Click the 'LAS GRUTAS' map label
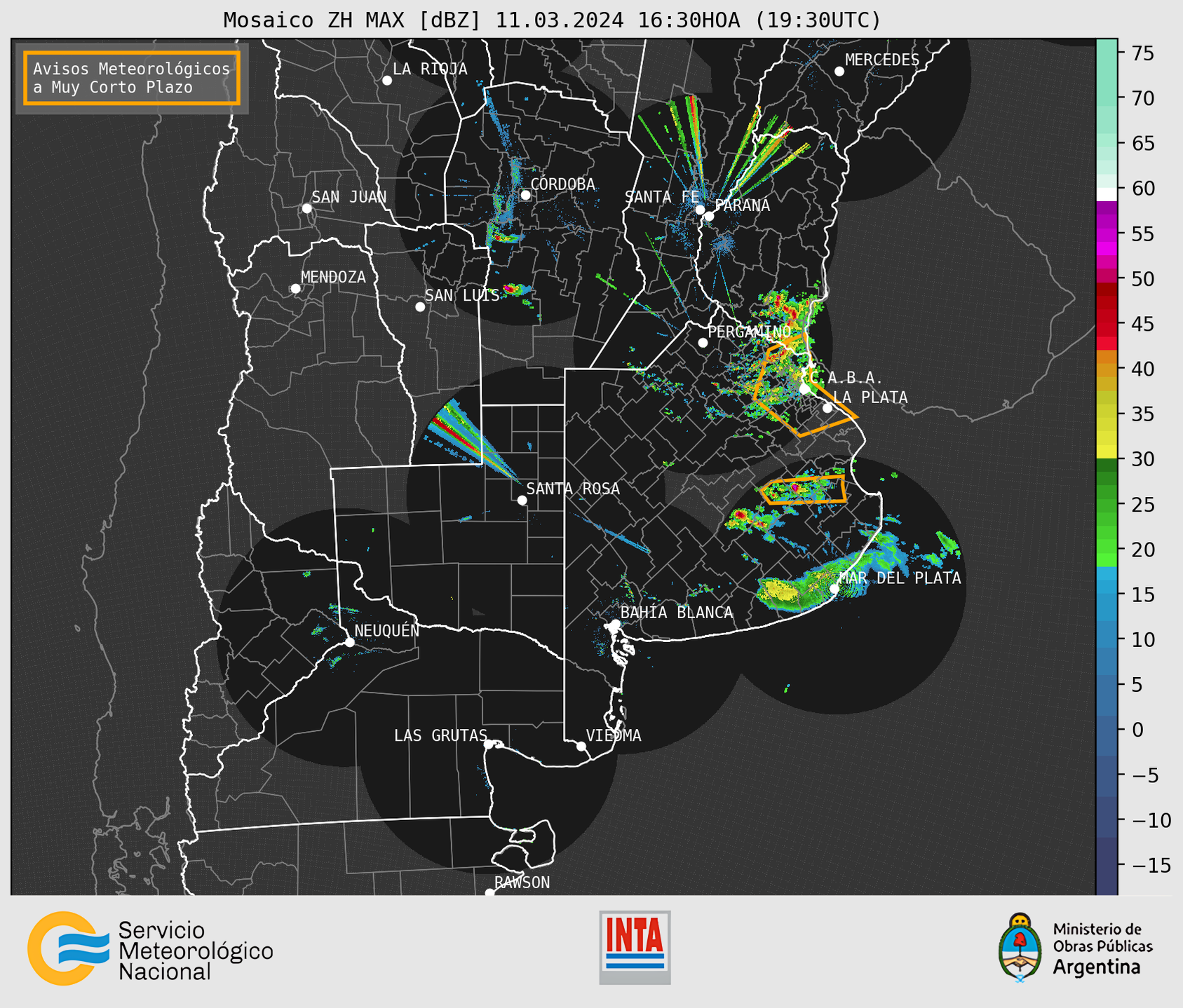Viewport: 1183px width, 1008px height. tap(440, 735)
